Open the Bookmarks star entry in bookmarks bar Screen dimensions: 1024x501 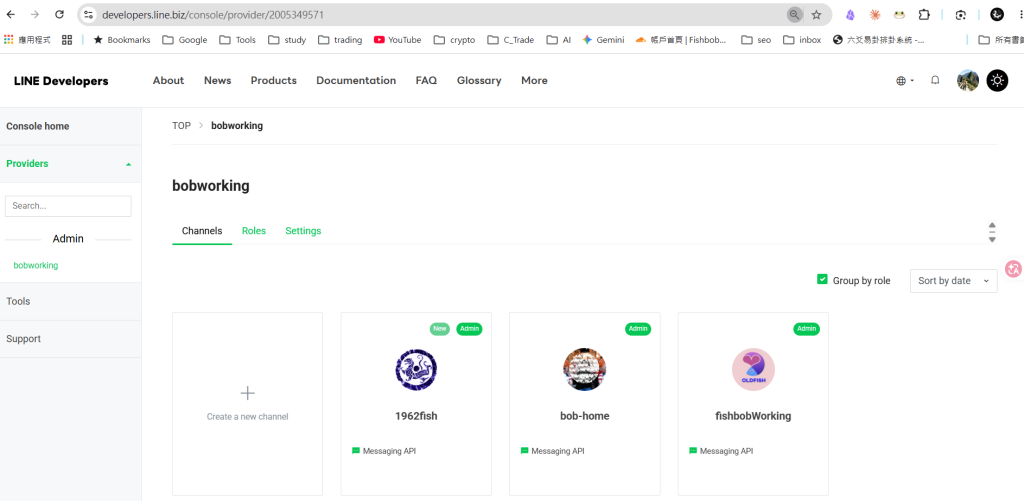pyautogui.click(x=121, y=40)
